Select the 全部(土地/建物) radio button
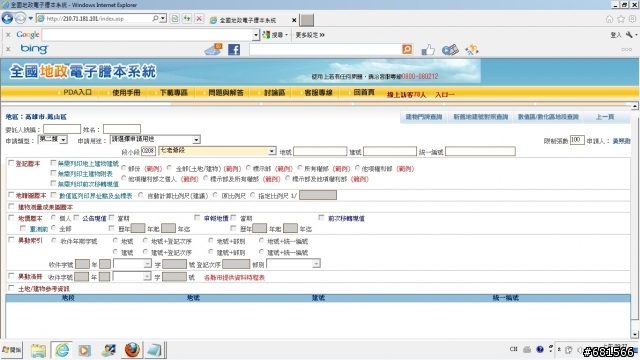 [169, 168]
